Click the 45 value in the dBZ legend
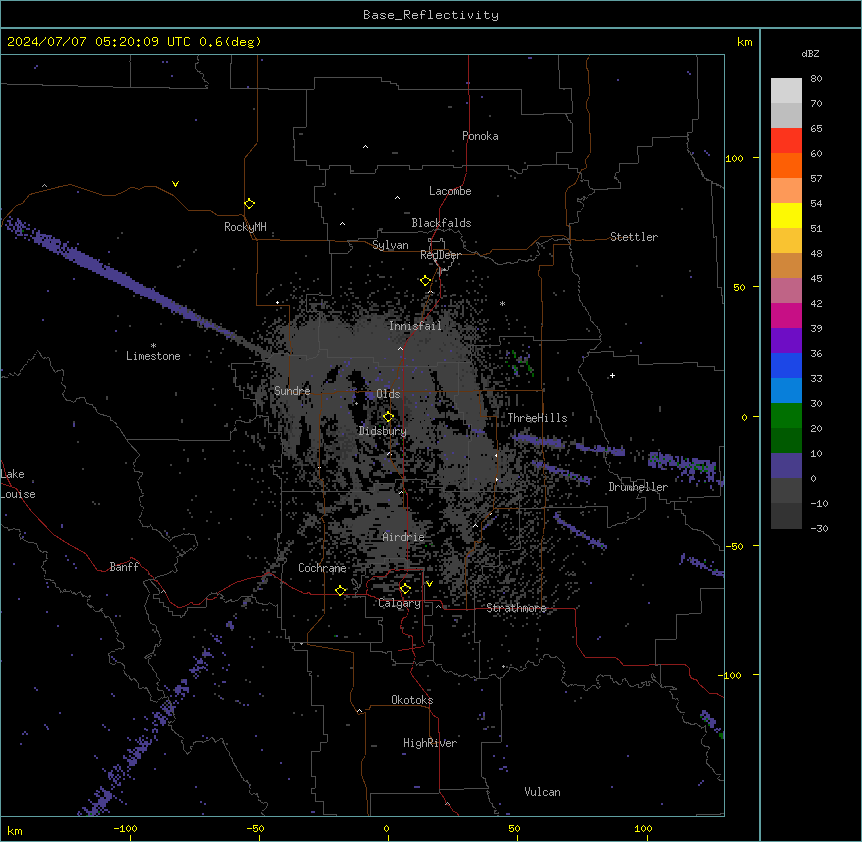Screen dimensions: 862x842 coord(816,279)
